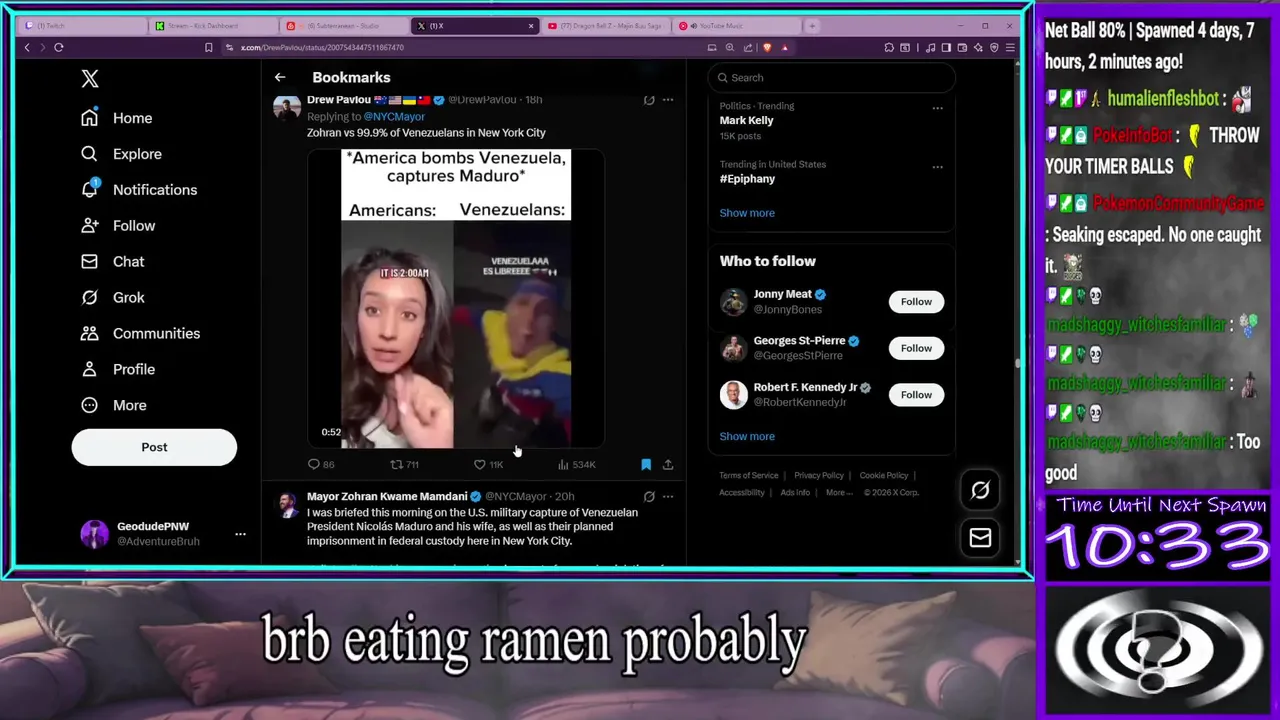Open options for Mark Kelly trend

[x=937, y=108]
